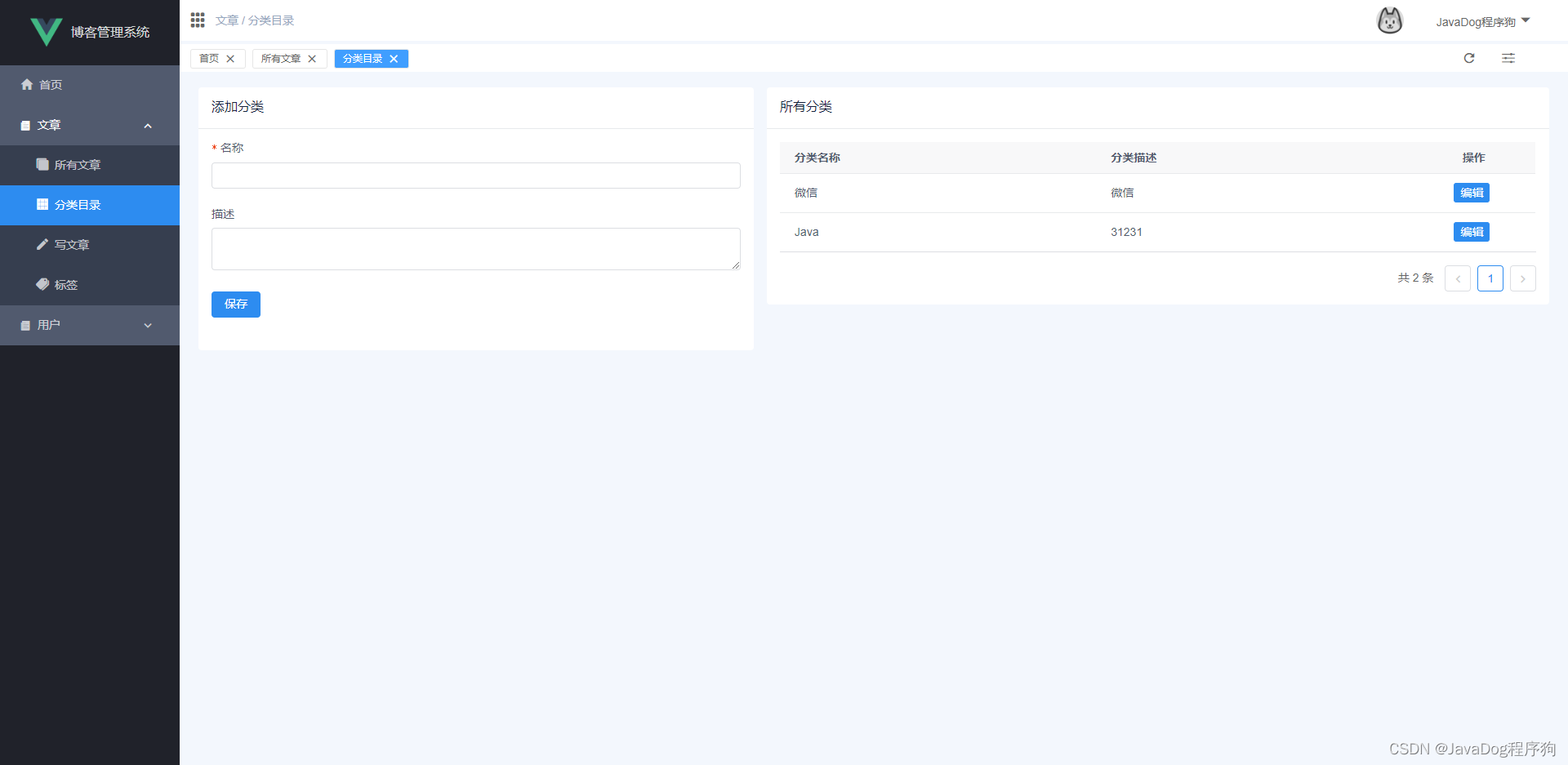The image size is (1568, 765).
Task: Select page 1 in pagination
Action: [1490, 278]
